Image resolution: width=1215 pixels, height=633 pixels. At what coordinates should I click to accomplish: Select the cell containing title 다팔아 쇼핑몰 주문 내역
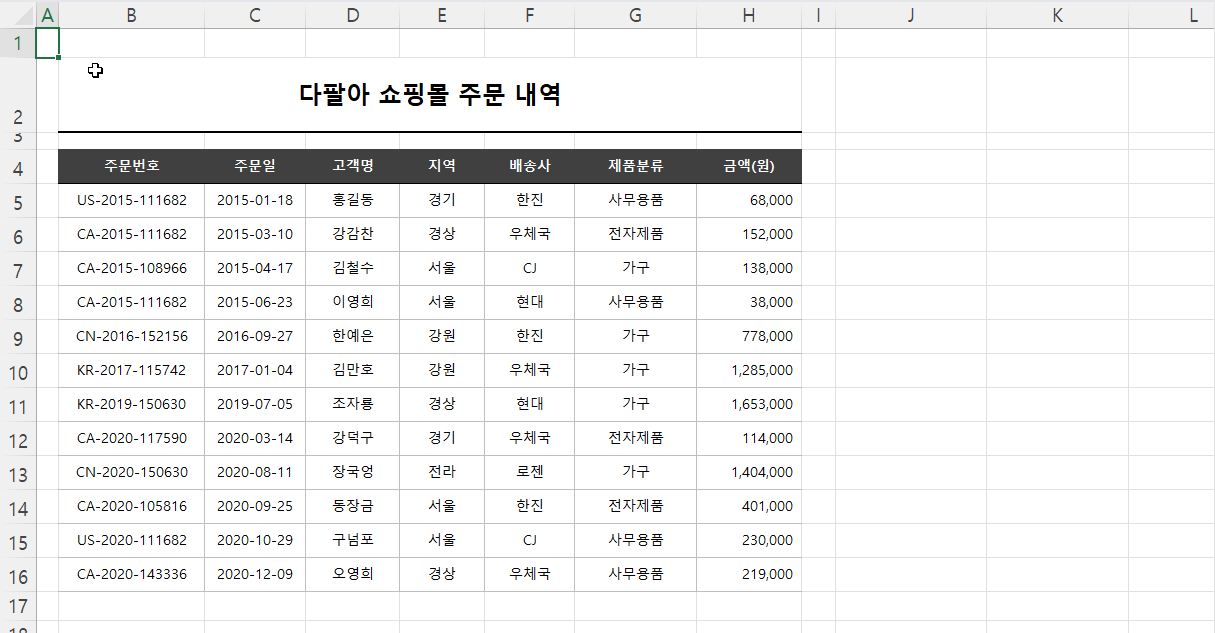coord(430,92)
